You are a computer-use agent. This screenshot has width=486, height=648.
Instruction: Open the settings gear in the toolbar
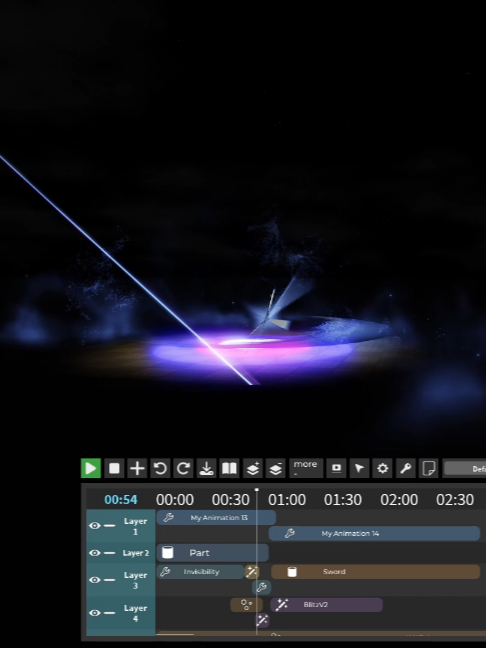tap(383, 468)
